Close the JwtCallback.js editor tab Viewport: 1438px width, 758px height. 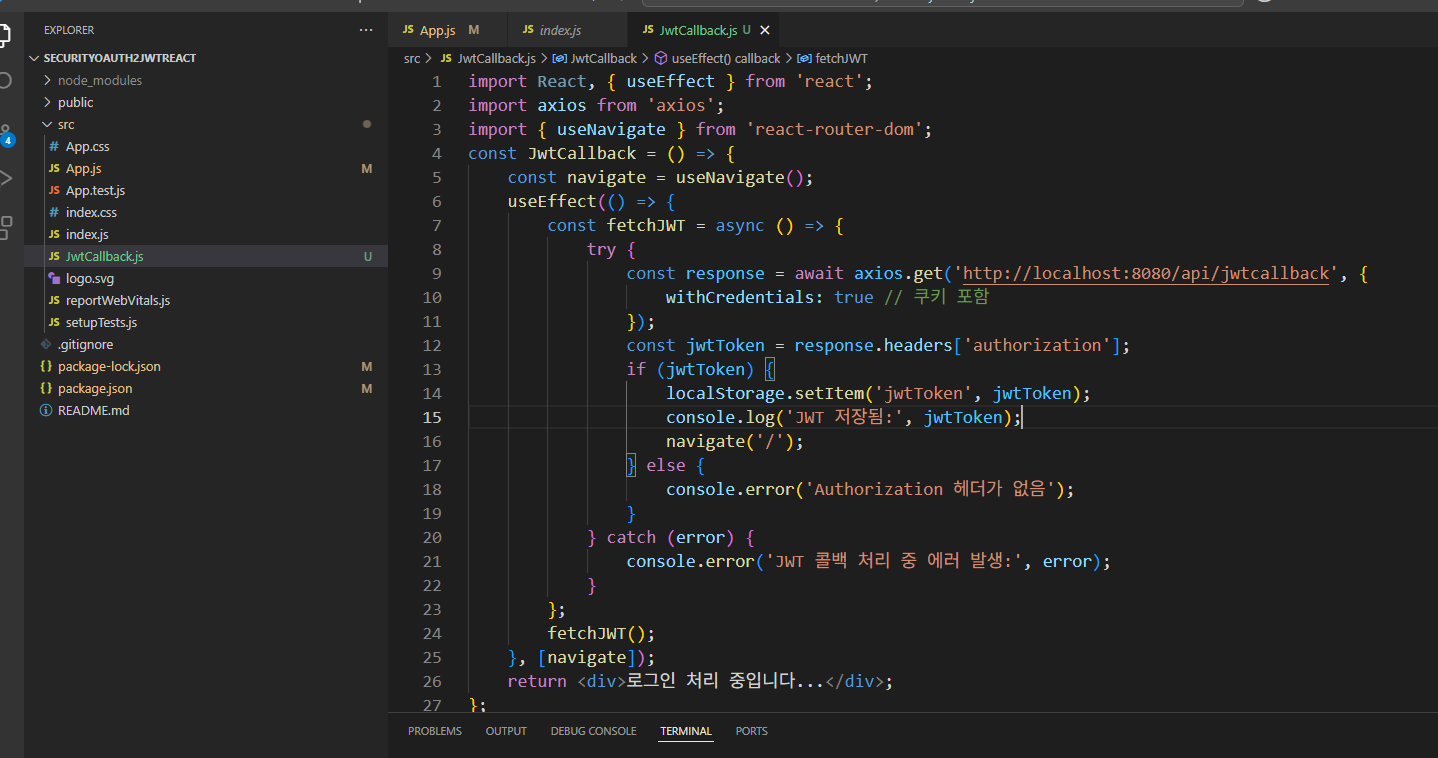(765, 31)
